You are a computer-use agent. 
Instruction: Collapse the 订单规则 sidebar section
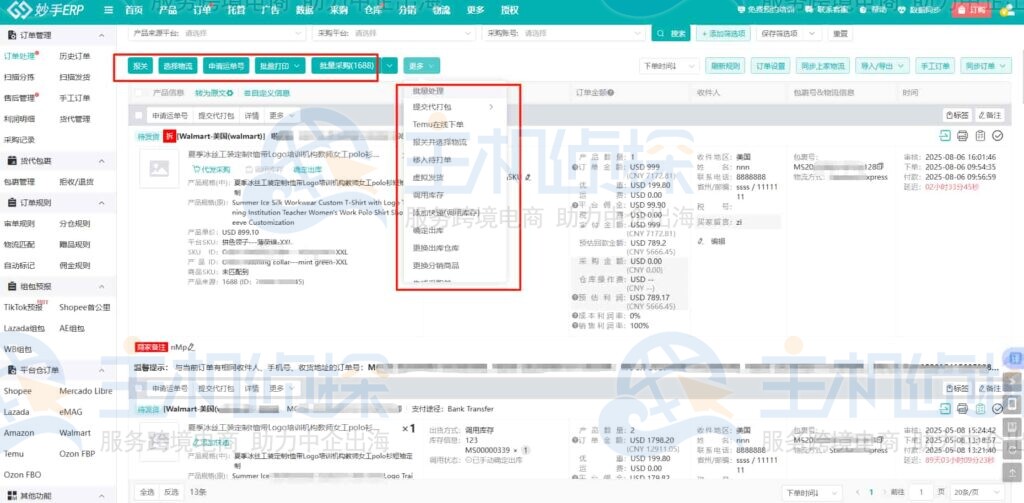tap(101, 203)
